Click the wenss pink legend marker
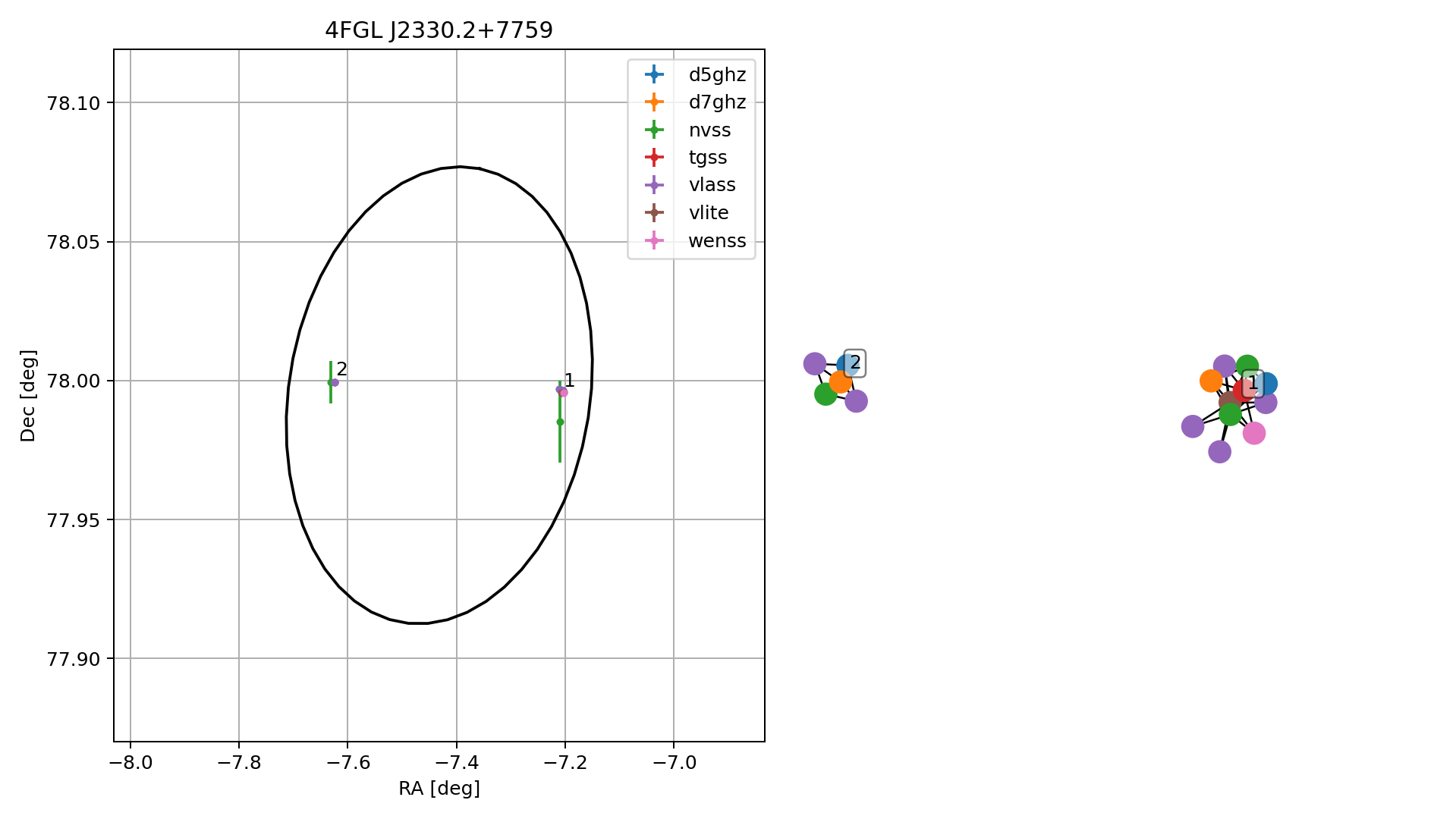The width and height of the screenshot is (1456, 819). click(x=653, y=241)
